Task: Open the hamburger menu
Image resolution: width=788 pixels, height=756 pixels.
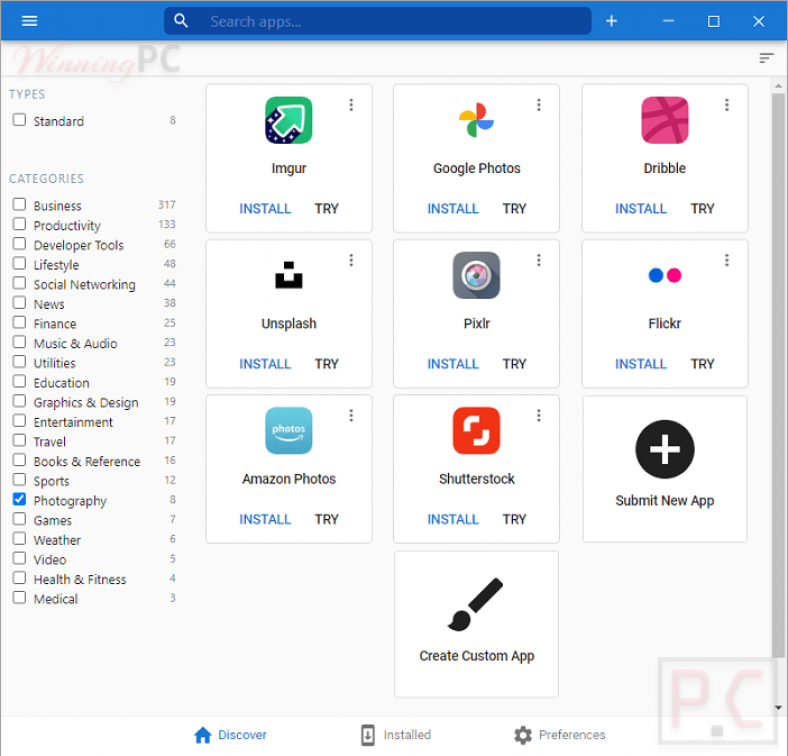Action: 29,21
